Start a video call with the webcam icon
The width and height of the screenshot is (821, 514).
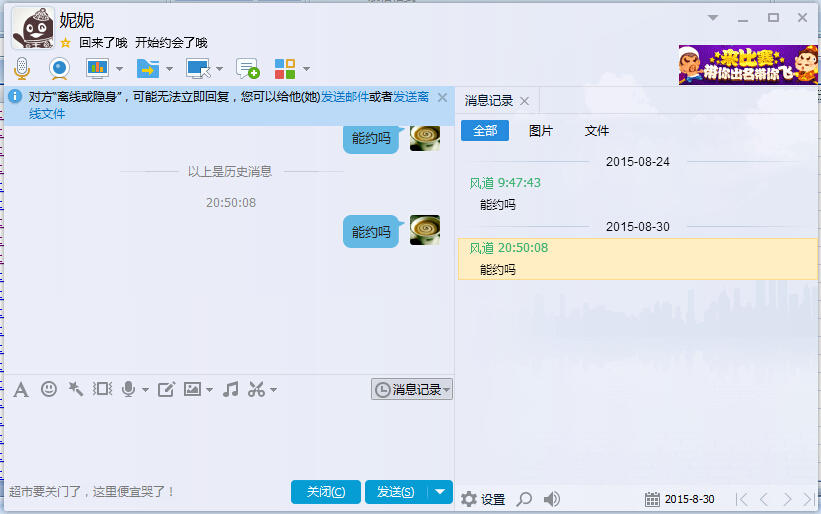pyautogui.click(x=59, y=68)
